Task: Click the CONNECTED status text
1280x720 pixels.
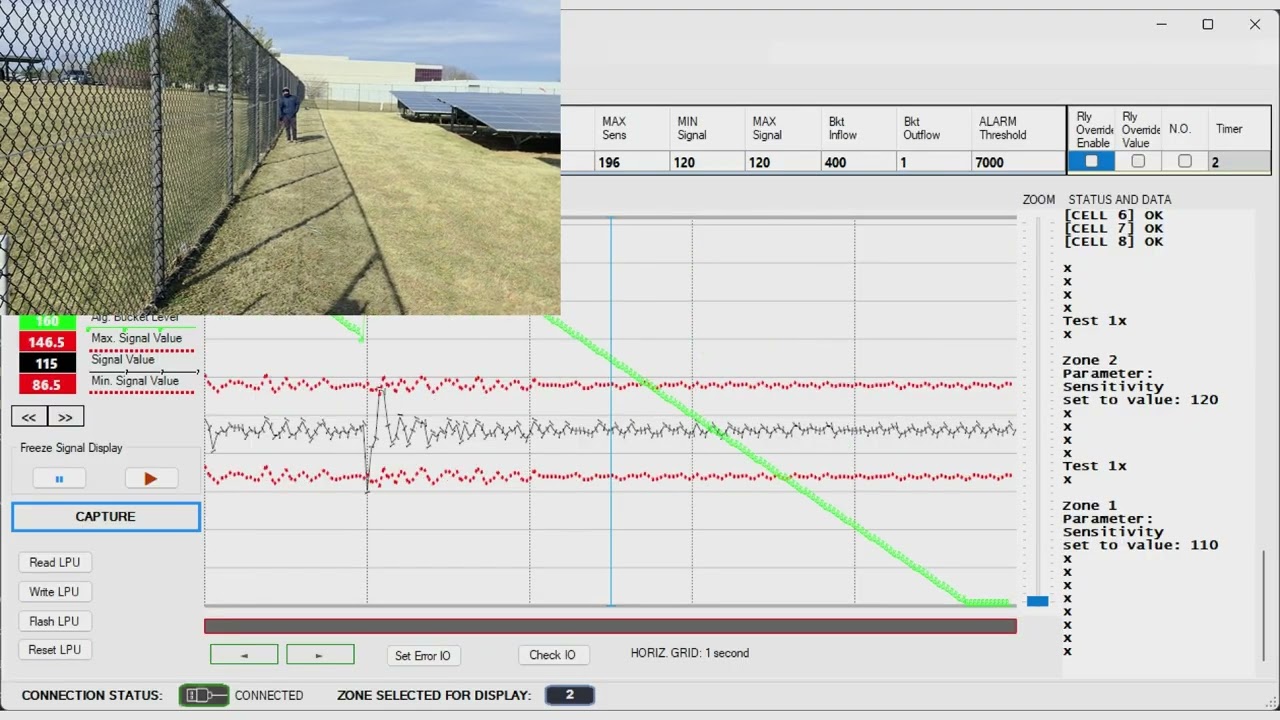Action: point(269,695)
